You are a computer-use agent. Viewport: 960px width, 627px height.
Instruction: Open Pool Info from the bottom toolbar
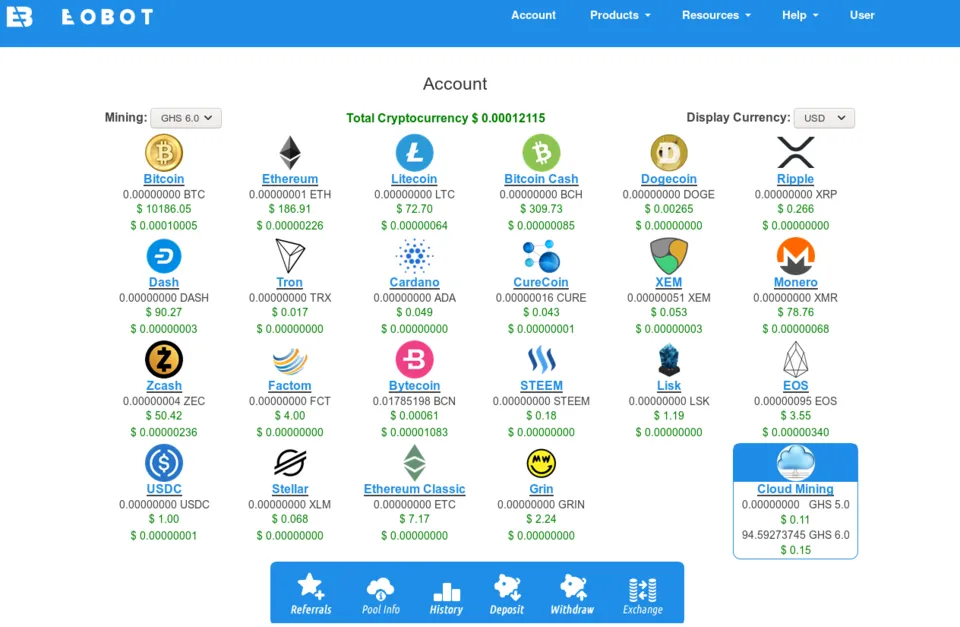pos(381,595)
